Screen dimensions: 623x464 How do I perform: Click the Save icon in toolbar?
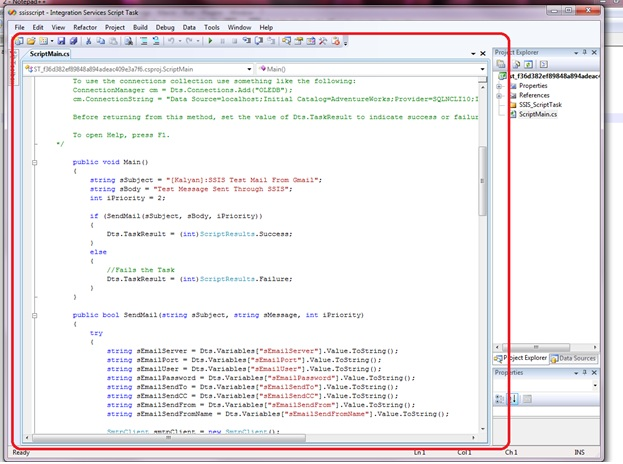click(61, 41)
